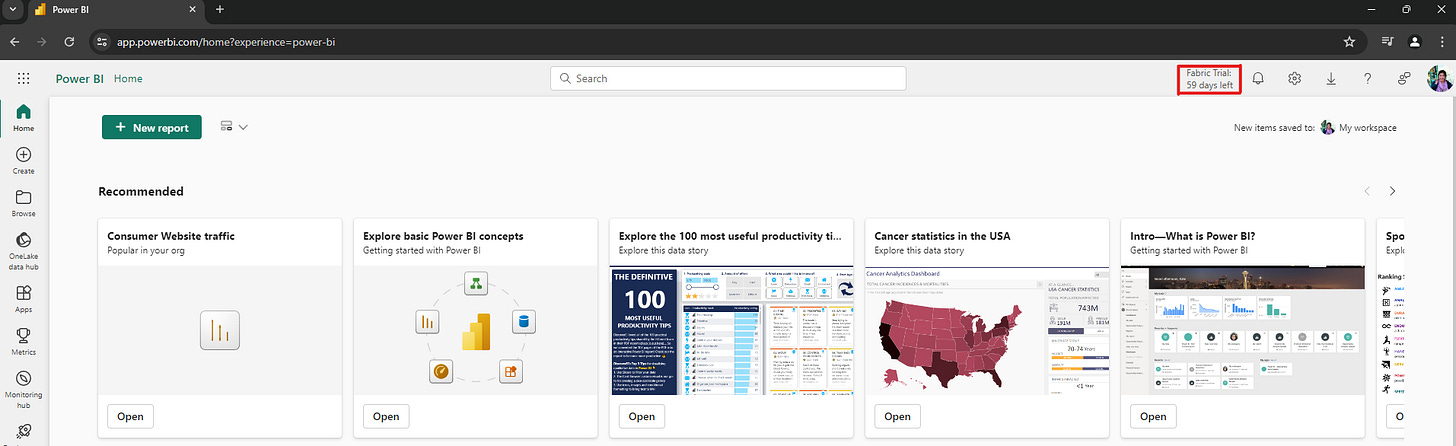1456x446 pixels.
Task: Click the New report button
Action: pyautogui.click(x=152, y=127)
